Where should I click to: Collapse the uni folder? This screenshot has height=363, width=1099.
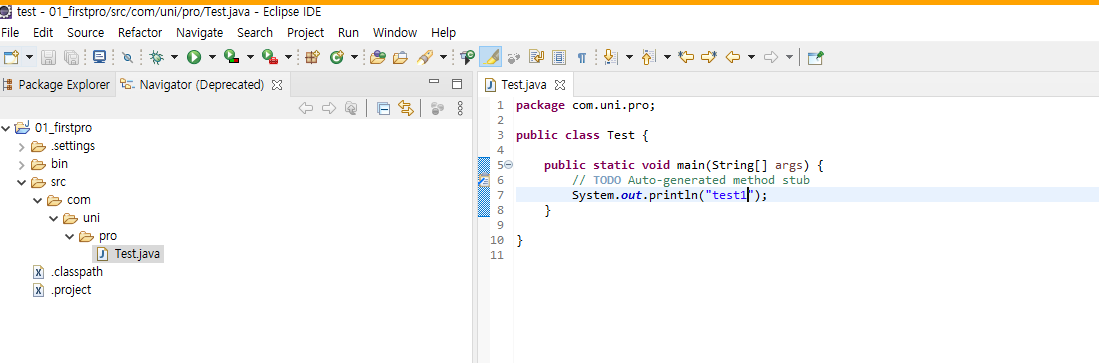[54, 218]
